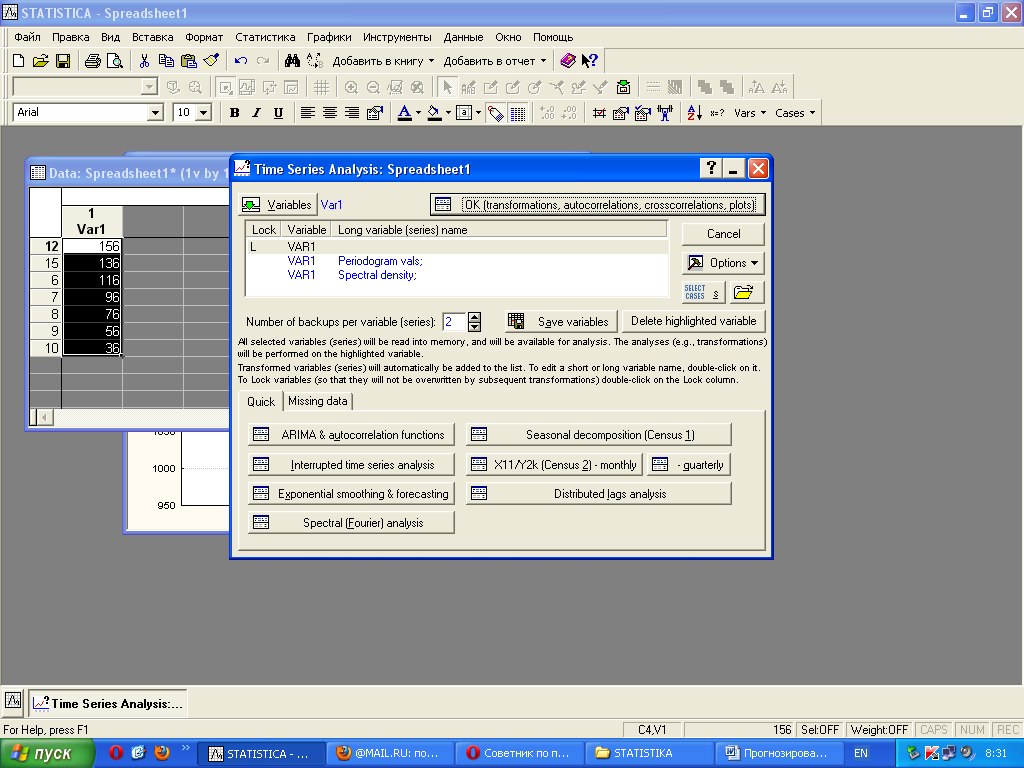Cut selection with the scissors icon
The width and height of the screenshot is (1024, 768).
tap(144, 61)
